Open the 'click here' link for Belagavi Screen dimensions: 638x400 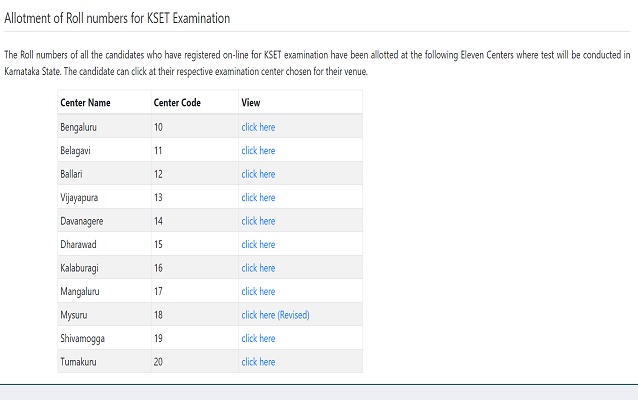point(258,151)
